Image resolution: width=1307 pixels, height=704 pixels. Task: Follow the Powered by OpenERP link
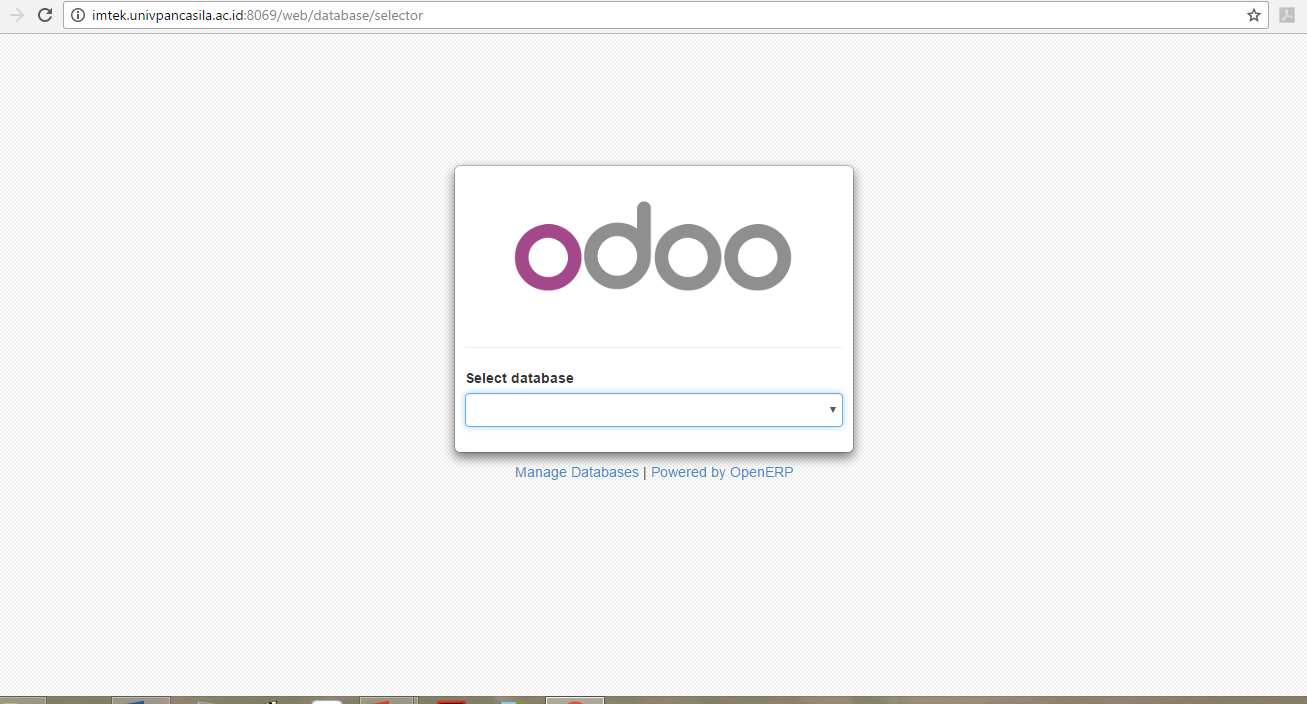pos(722,472)
